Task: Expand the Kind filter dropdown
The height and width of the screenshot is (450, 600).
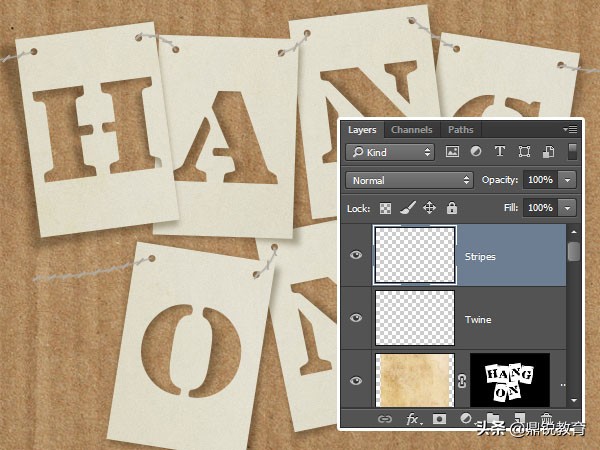Action: coord(390,152)
